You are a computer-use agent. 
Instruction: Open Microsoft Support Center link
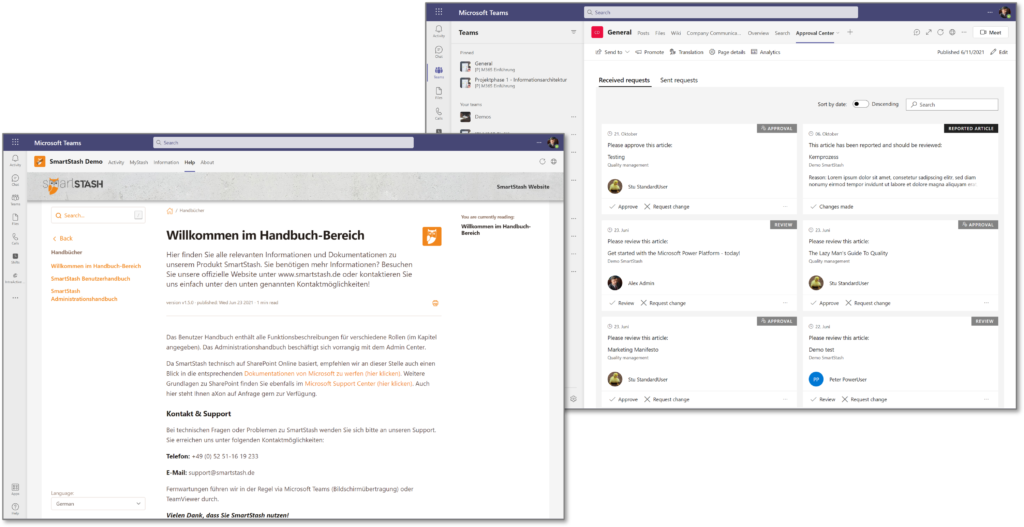(x=358, y=383)
